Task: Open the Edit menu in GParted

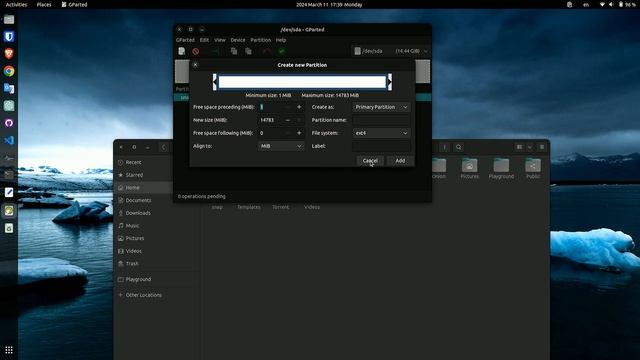Action: 204,40
